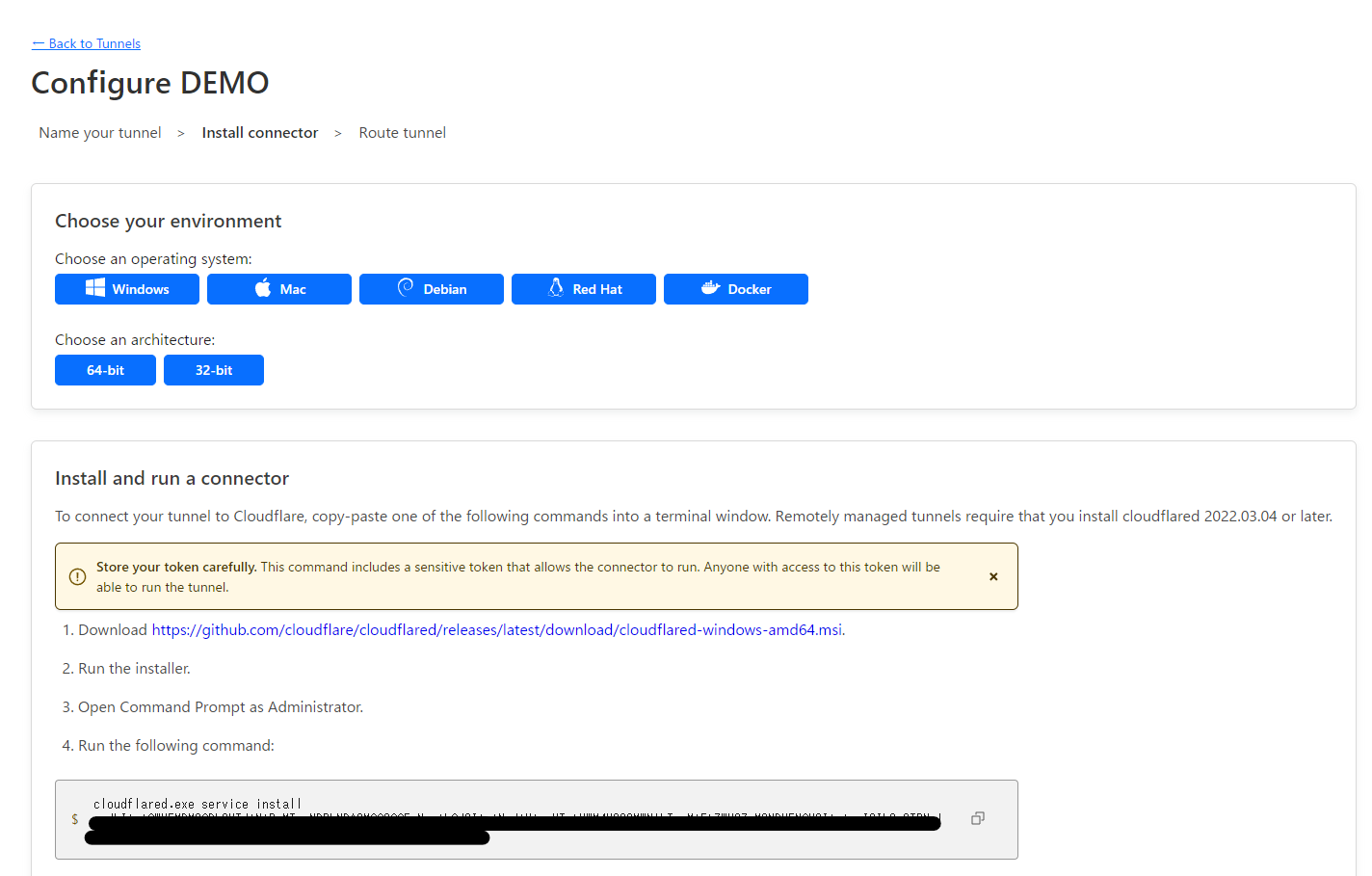Click the Choose your environment heading

169,221
